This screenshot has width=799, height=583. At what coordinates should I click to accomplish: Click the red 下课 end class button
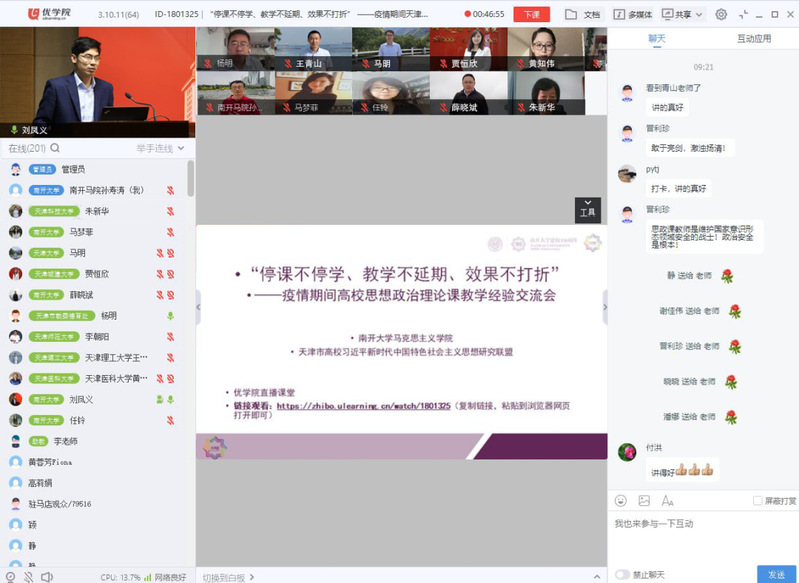point(531,14)
